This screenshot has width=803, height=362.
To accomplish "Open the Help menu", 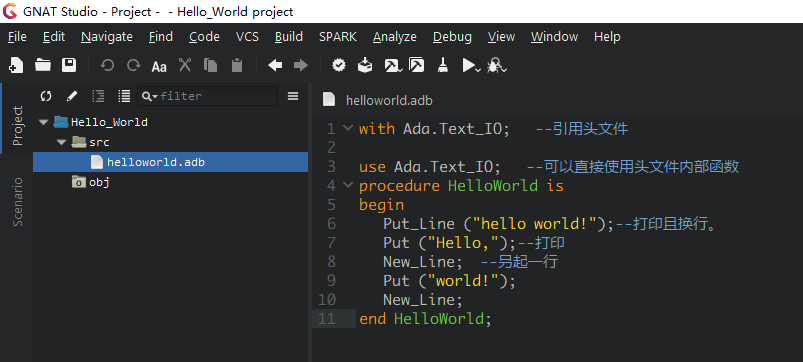I will 607,37.
